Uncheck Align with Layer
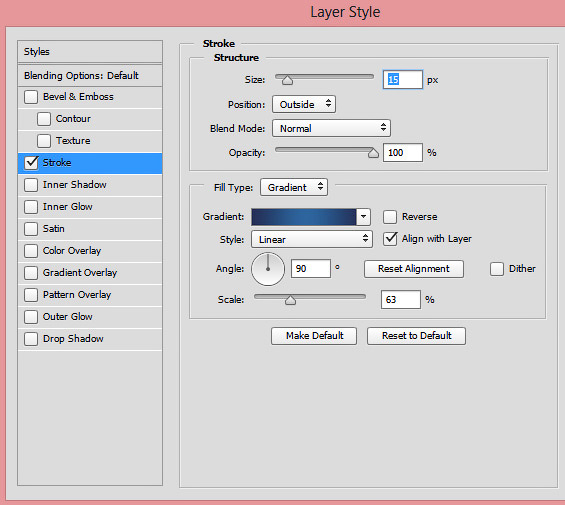The image size is (565, 505). click(390, 239)
